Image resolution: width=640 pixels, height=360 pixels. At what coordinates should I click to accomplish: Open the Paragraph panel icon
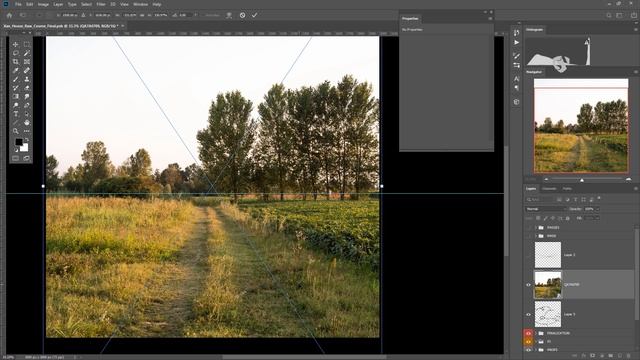pos(516,88)
